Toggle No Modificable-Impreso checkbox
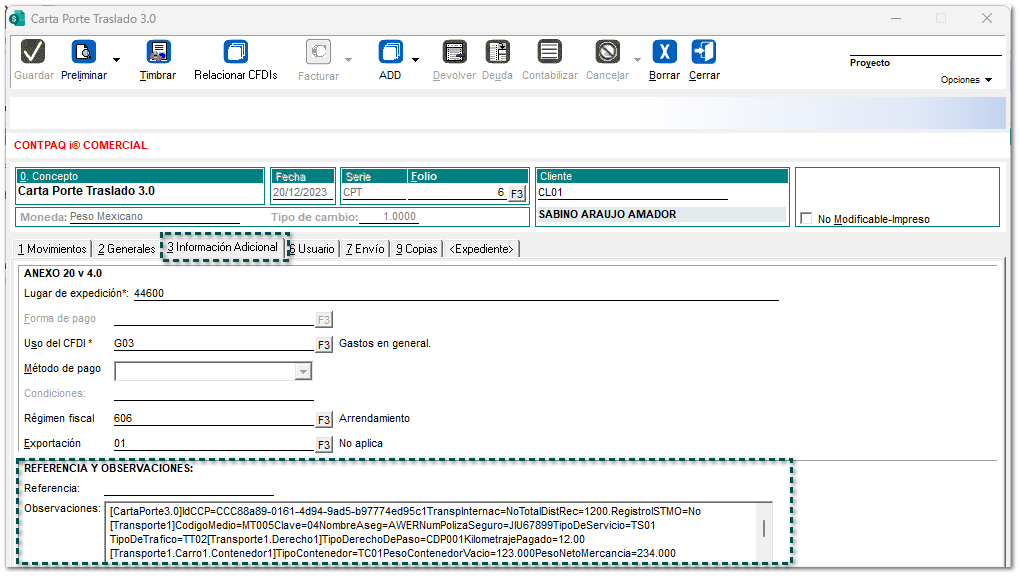The width and height of the screenshot is (1020, 576). [x=806, y=219]
